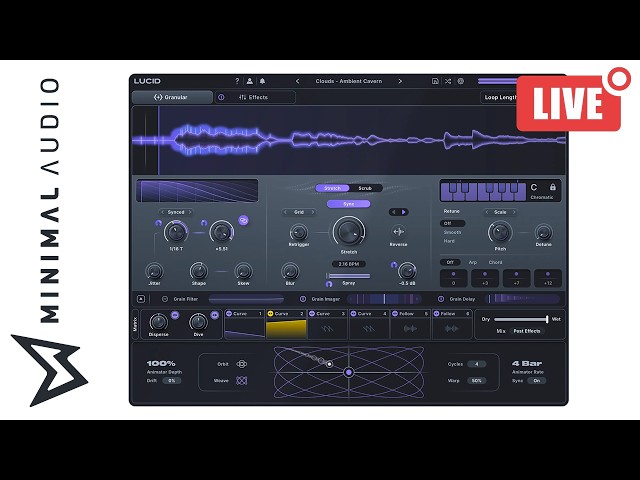This screenshot has height=480, width=640.
Task: Toggle the Effects power button
Action: 221,97
